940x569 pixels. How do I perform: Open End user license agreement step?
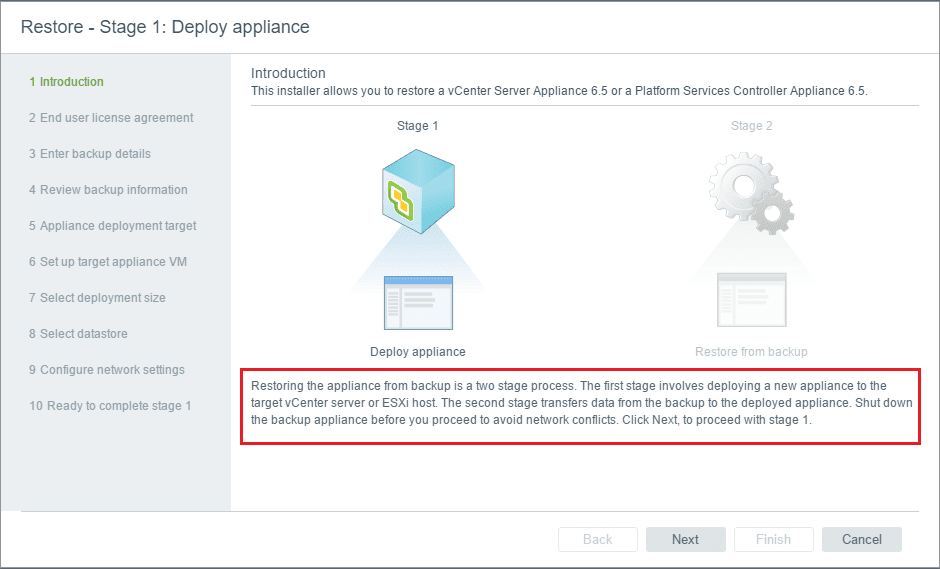pos(111,118)
